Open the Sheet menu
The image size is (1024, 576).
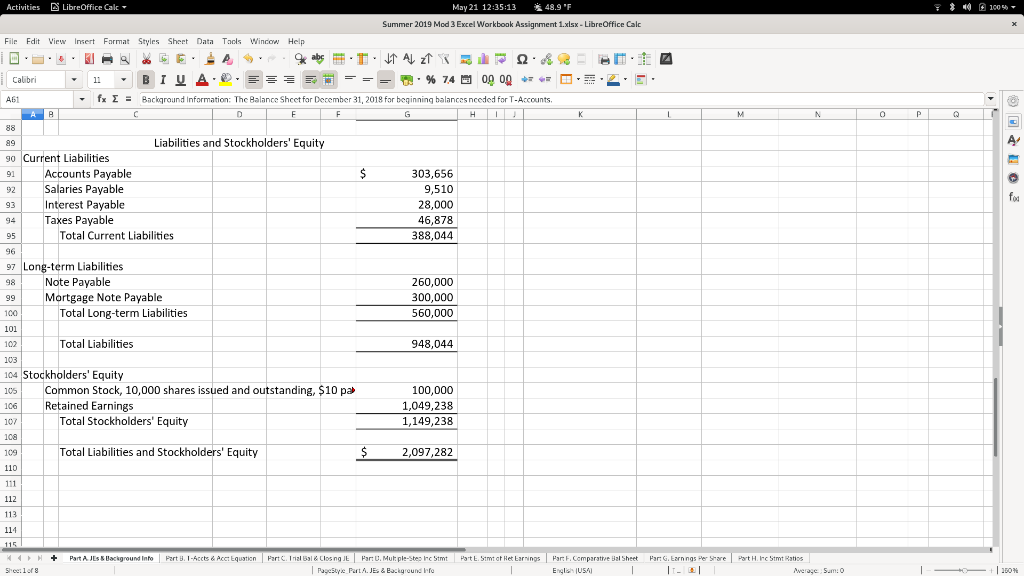click(178, 41)
